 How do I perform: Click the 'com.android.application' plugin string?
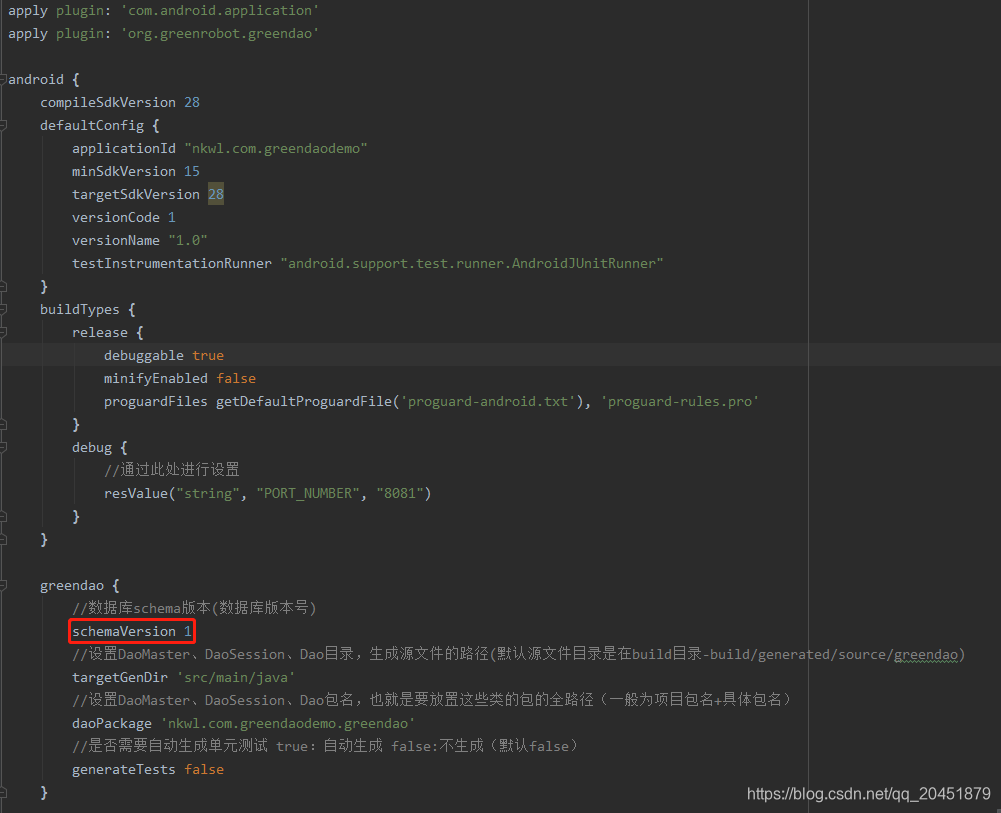[x=220, y=10]
